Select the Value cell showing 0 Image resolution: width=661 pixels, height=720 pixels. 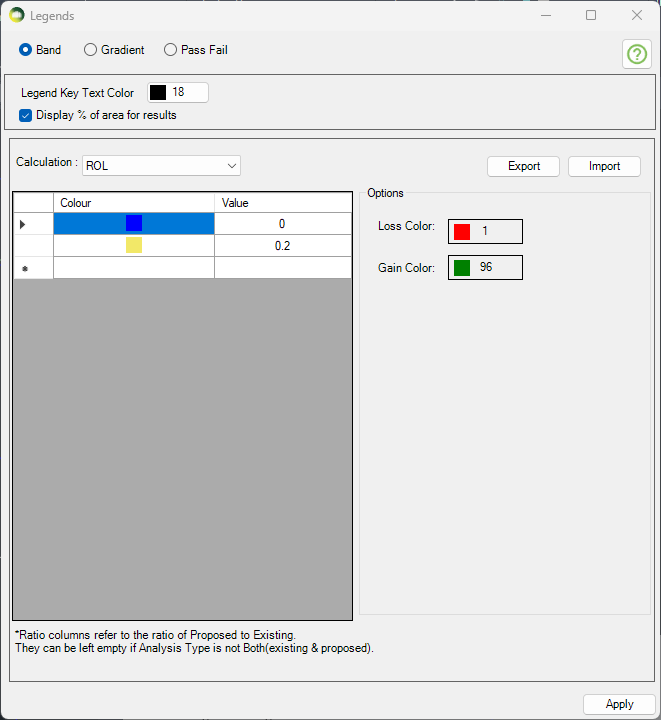(x=283, y=224)
